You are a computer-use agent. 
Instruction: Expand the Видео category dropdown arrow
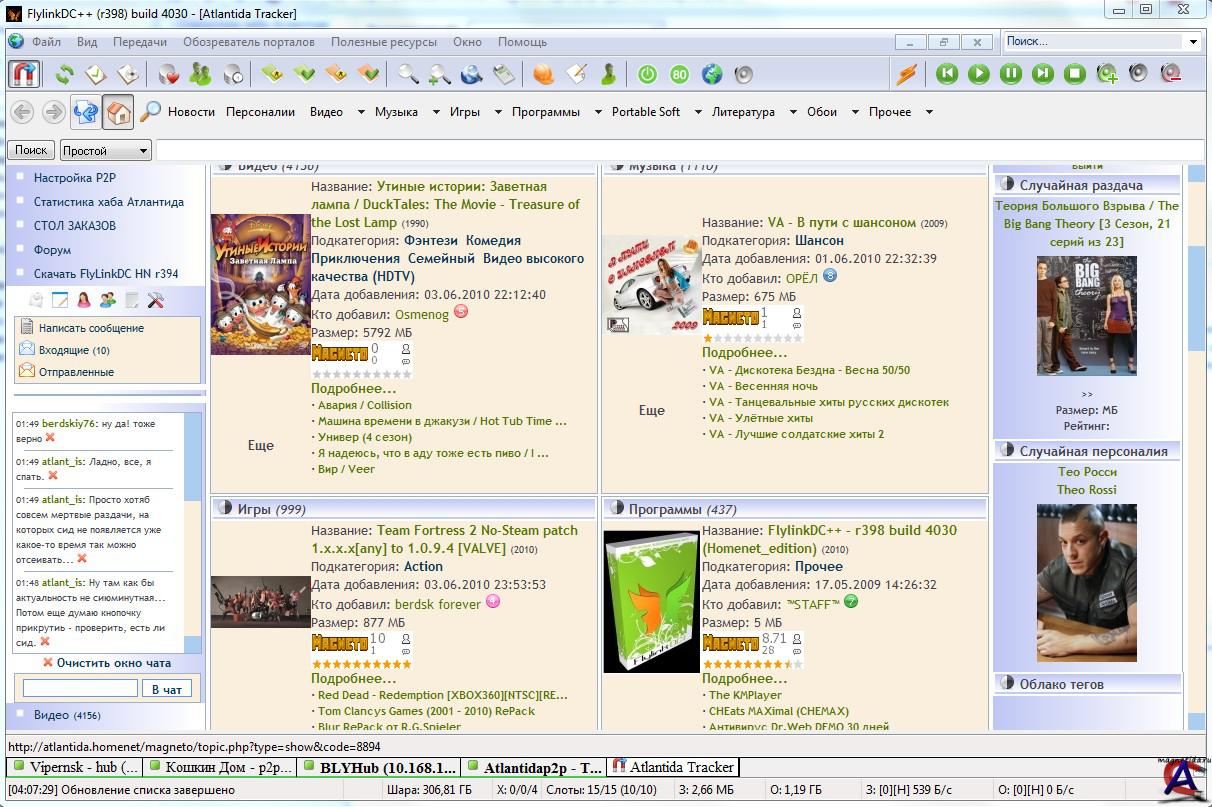(x=361, y=112)
